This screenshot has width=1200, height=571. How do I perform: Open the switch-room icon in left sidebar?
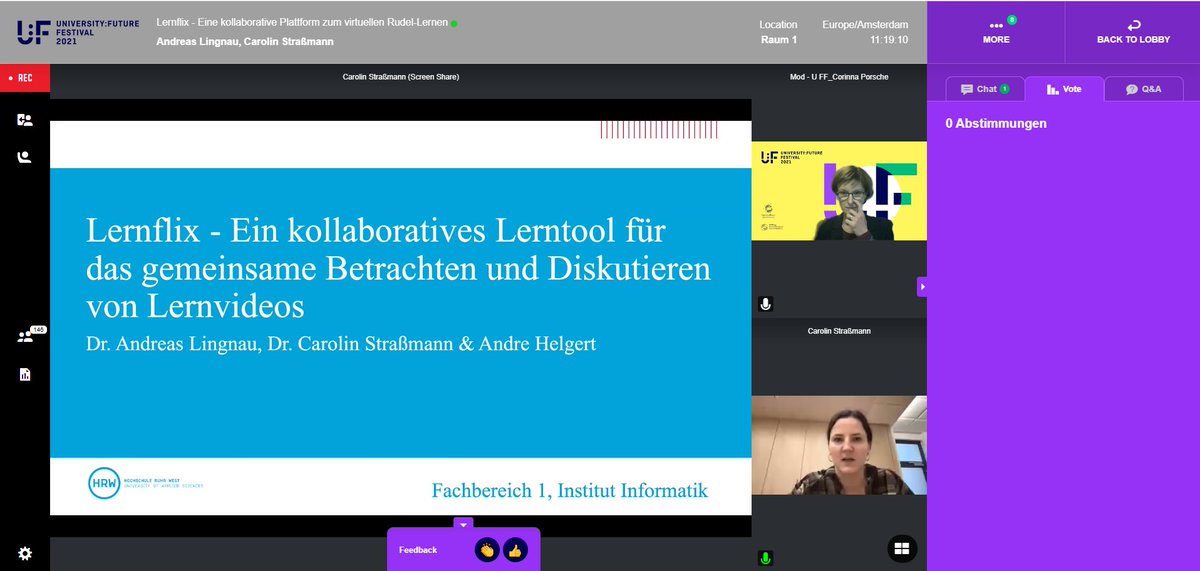[x=25, y=120]
